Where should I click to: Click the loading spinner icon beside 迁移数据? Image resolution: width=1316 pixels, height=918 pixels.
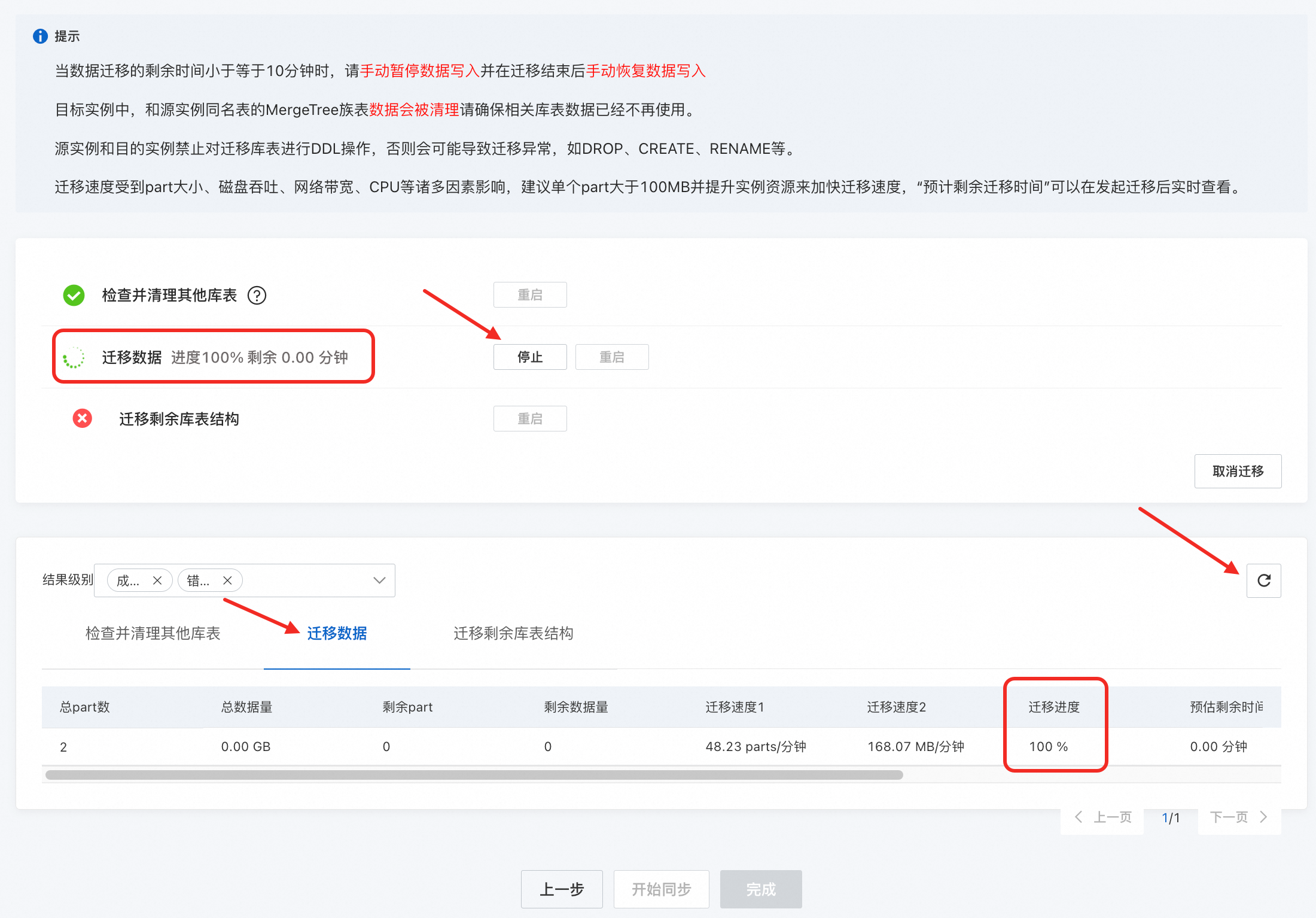74,358
